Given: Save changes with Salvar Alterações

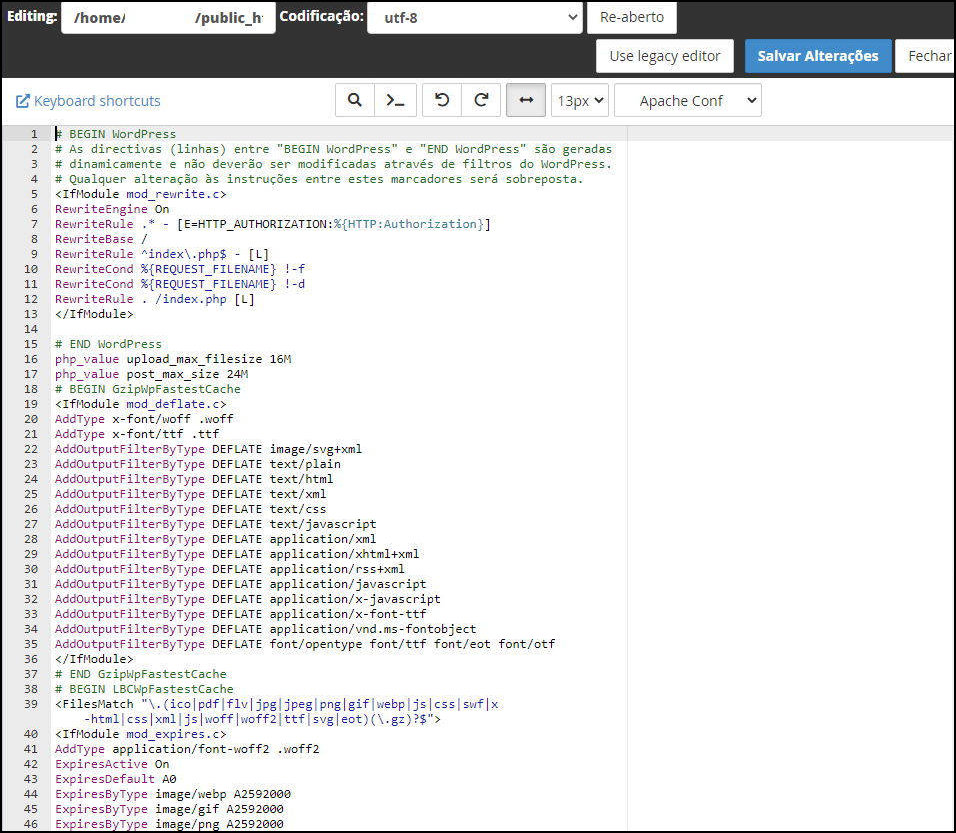Looking at the screenshot, I should (818, 56).
